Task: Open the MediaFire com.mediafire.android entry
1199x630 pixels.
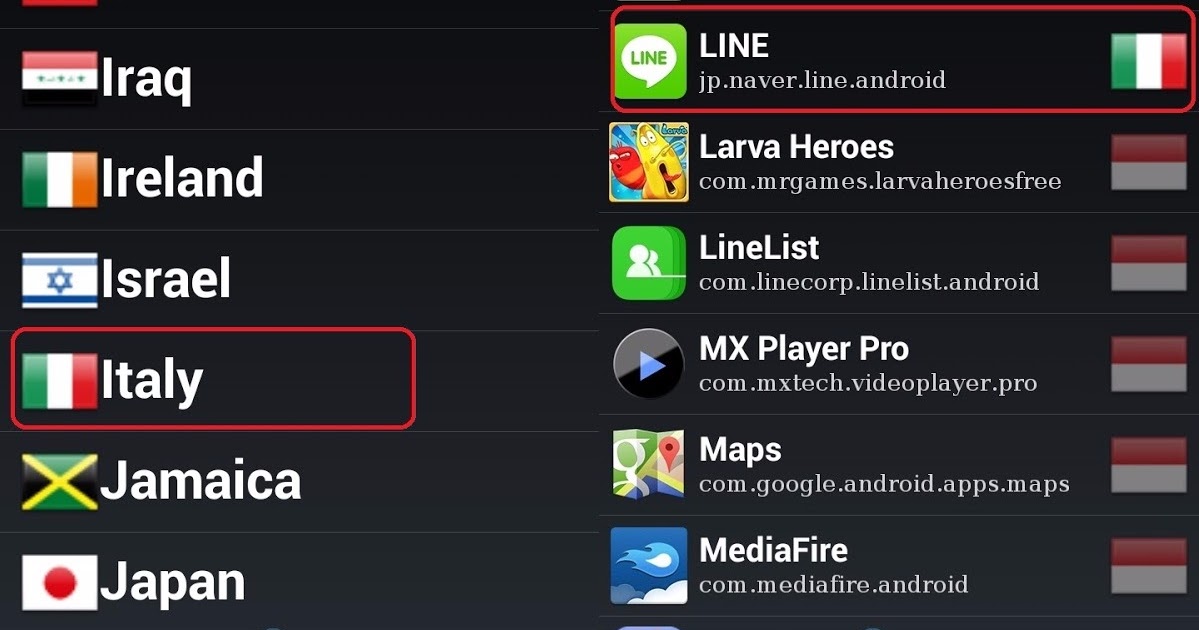Action: (899, 566)
